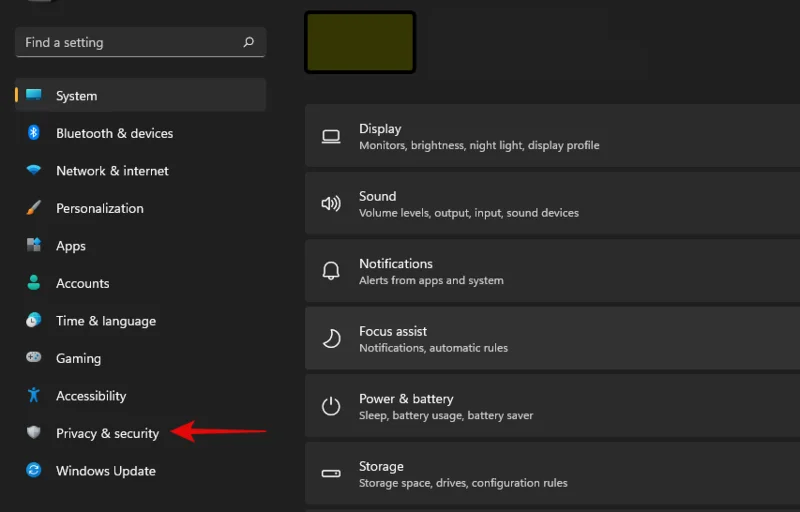Click the Network & internet Wi-Fi icon
The width and height of the screenshot is (800, 512).
coord(34,171)
